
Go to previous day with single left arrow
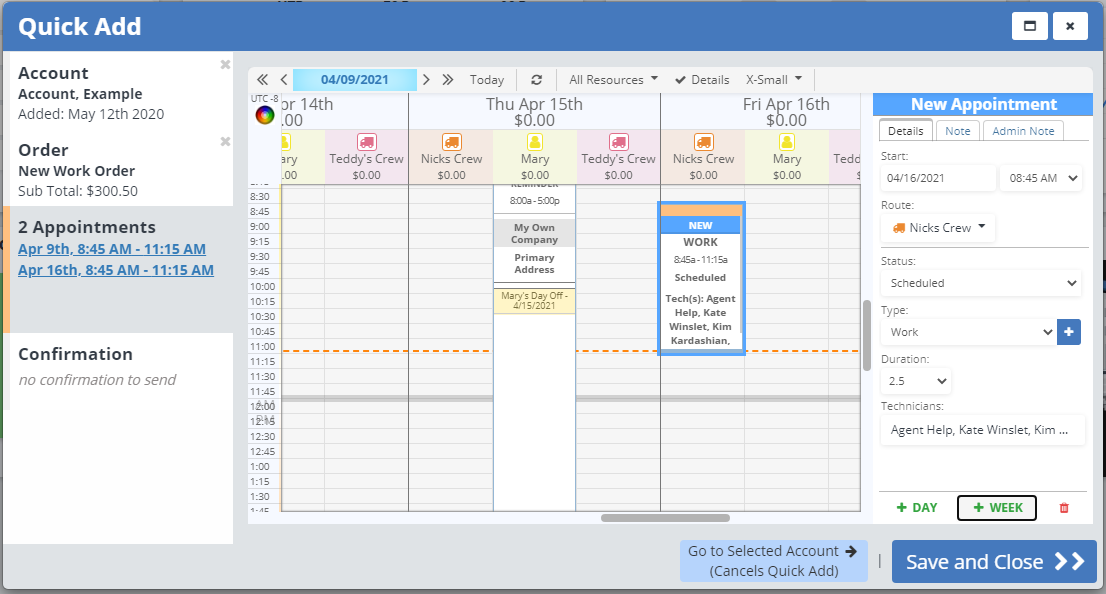[284, 80]
